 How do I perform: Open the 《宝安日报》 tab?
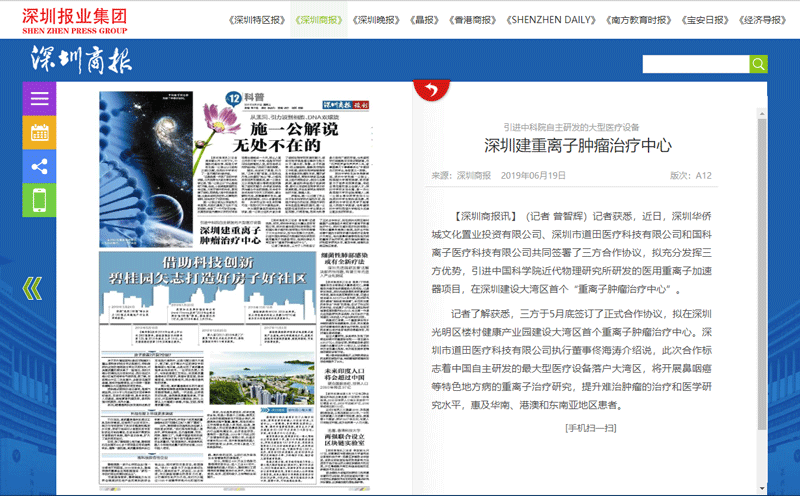[x=705, y=20]
